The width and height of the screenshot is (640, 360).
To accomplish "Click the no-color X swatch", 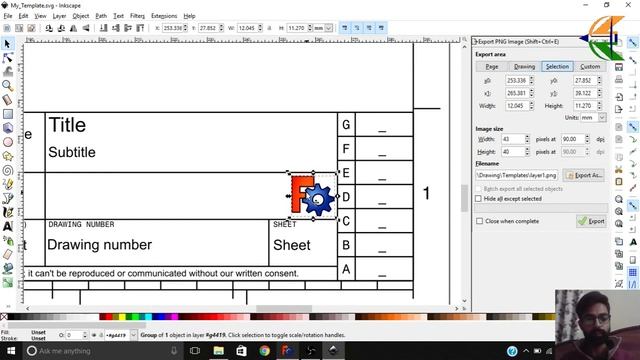I will pyautogui.click(x=4, y=317).
